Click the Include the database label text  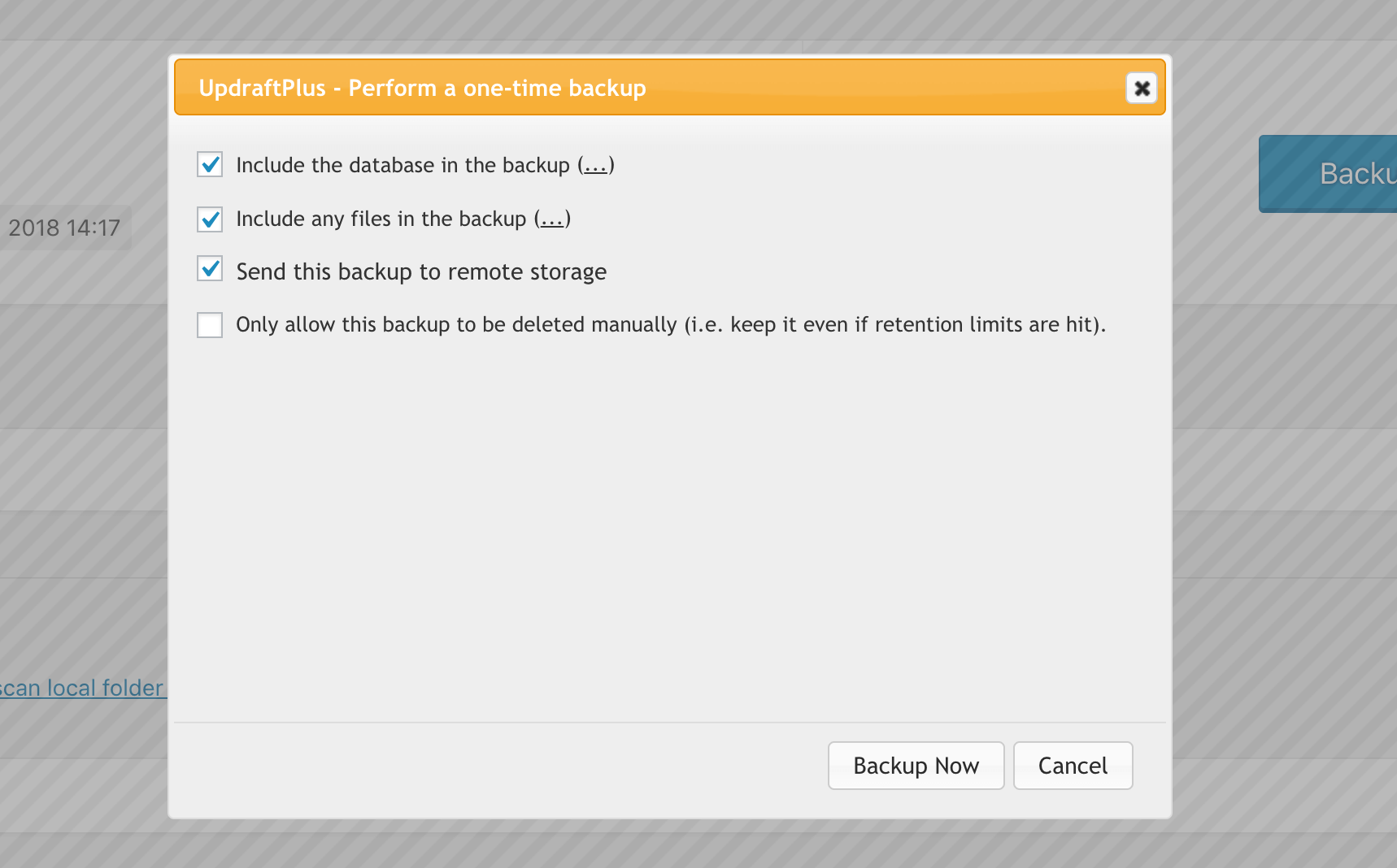[x=403, y=165]
